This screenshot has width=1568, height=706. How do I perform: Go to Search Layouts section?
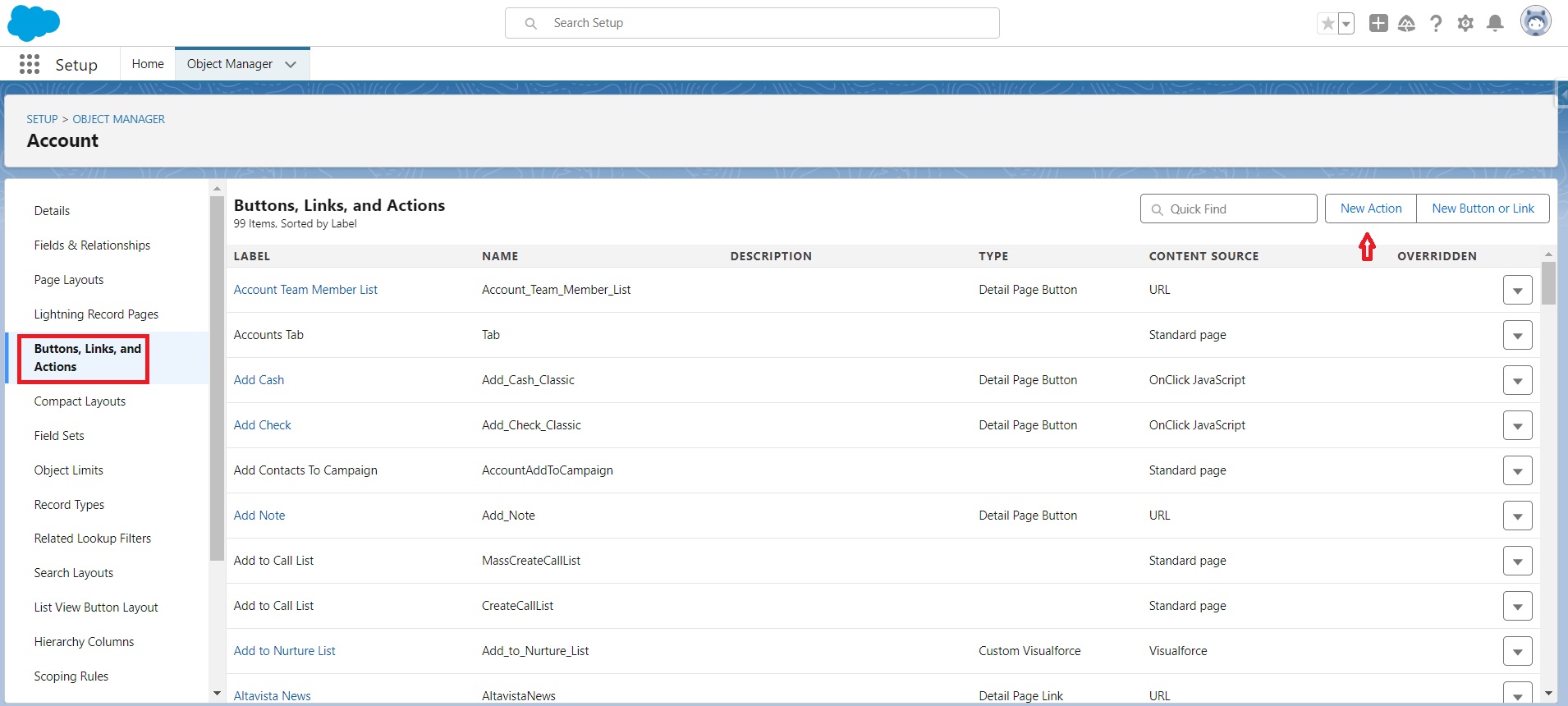click(74, 573)
